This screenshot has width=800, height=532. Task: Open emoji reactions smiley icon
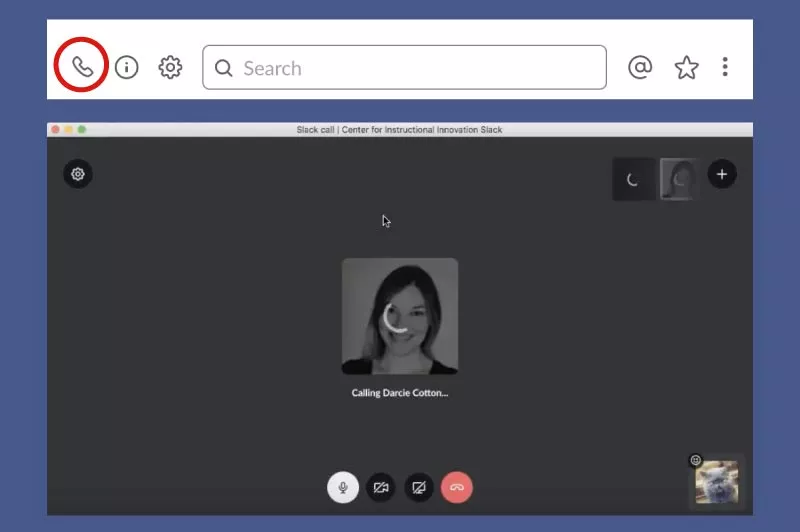696,460
